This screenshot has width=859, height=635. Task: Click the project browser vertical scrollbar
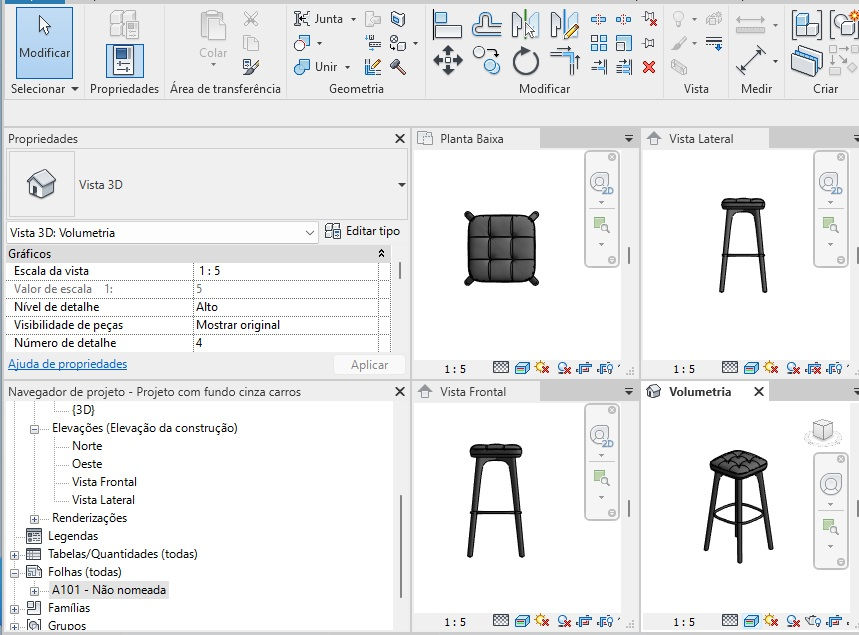(x=401, y=546)
